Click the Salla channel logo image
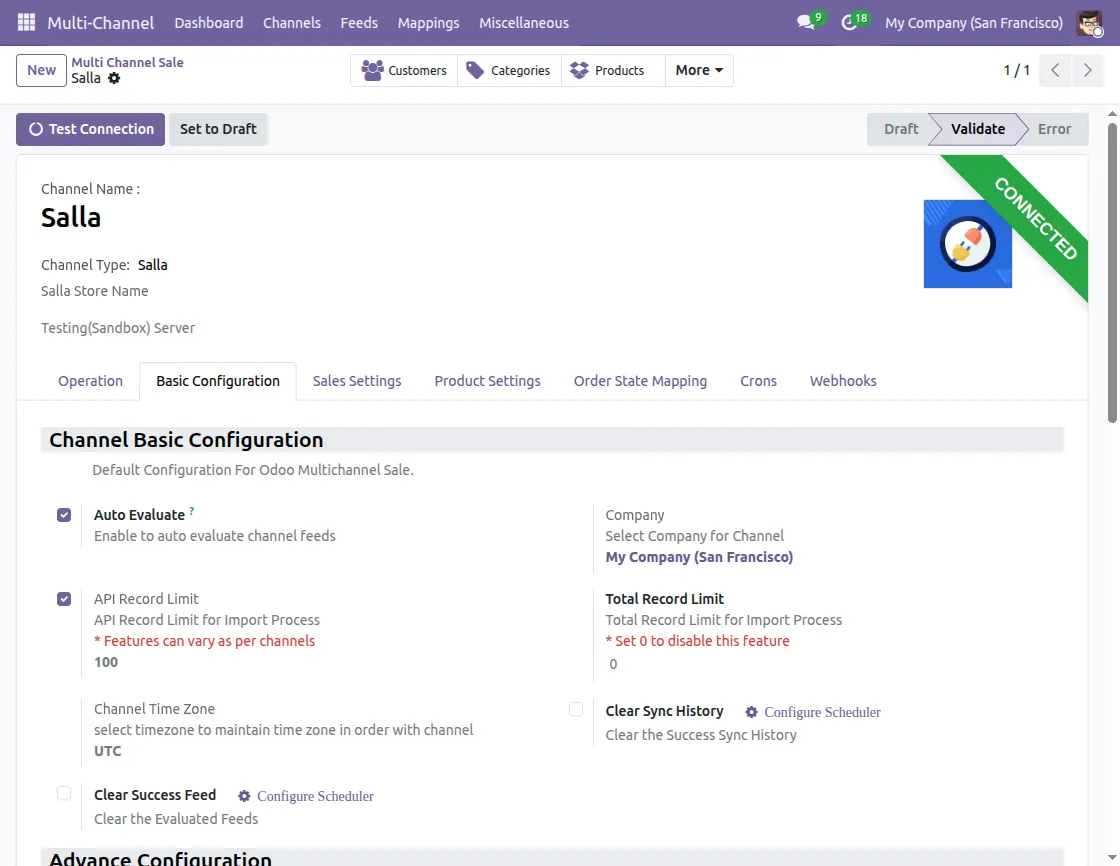1120x866 pixels. (967, 244)
